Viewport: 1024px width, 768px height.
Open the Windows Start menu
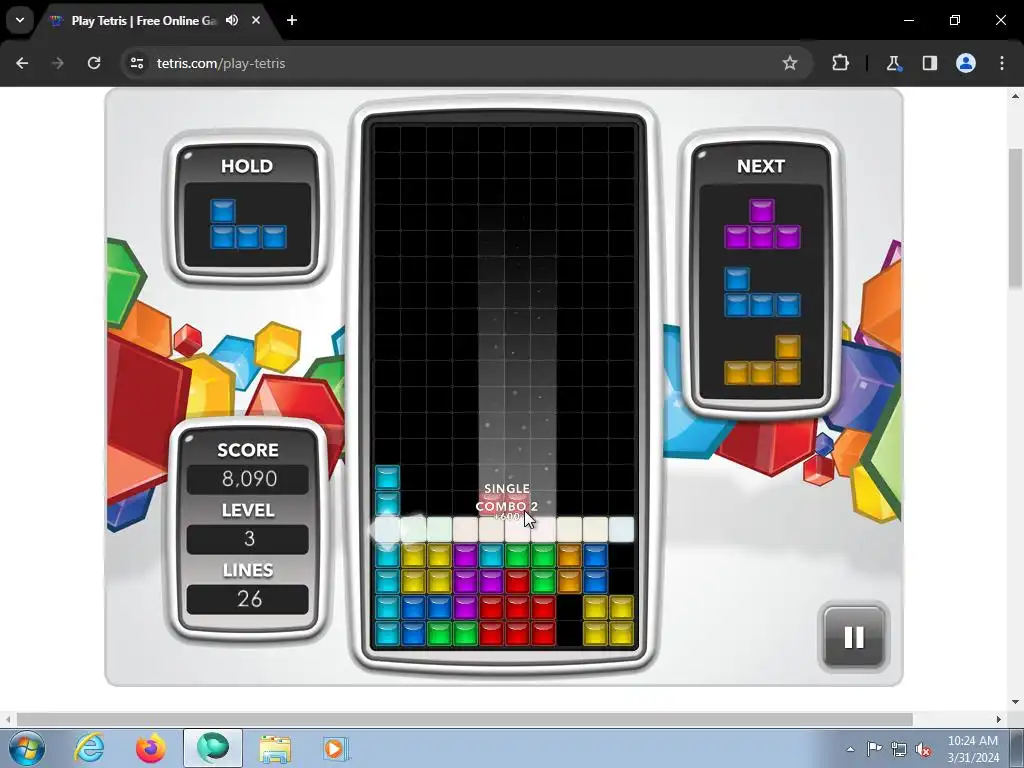(x=27, y=748)
